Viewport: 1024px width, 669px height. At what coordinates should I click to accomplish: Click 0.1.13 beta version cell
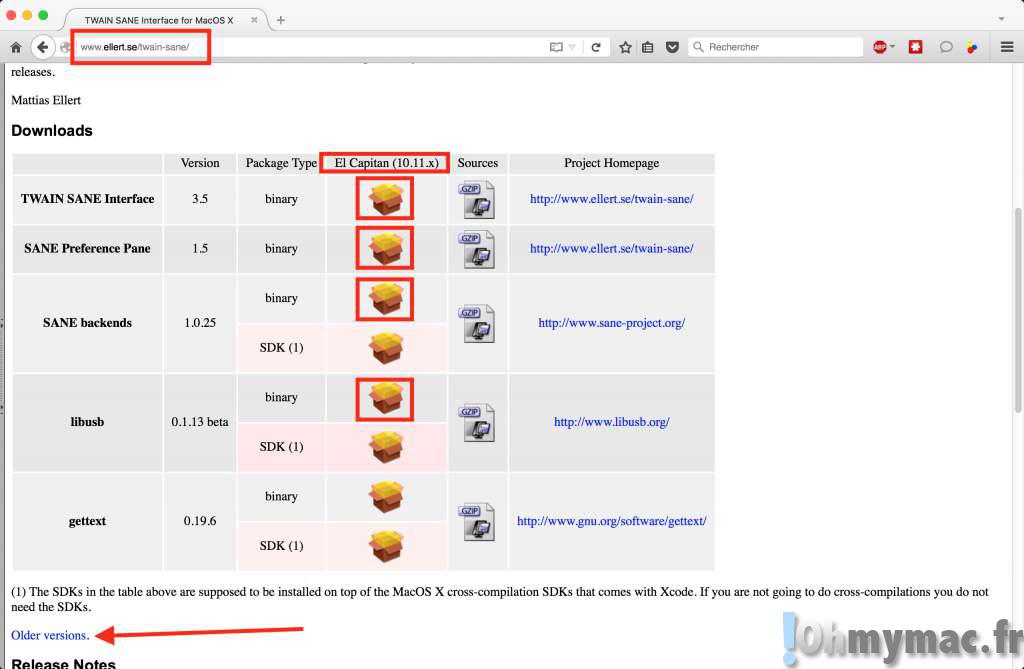200,422
